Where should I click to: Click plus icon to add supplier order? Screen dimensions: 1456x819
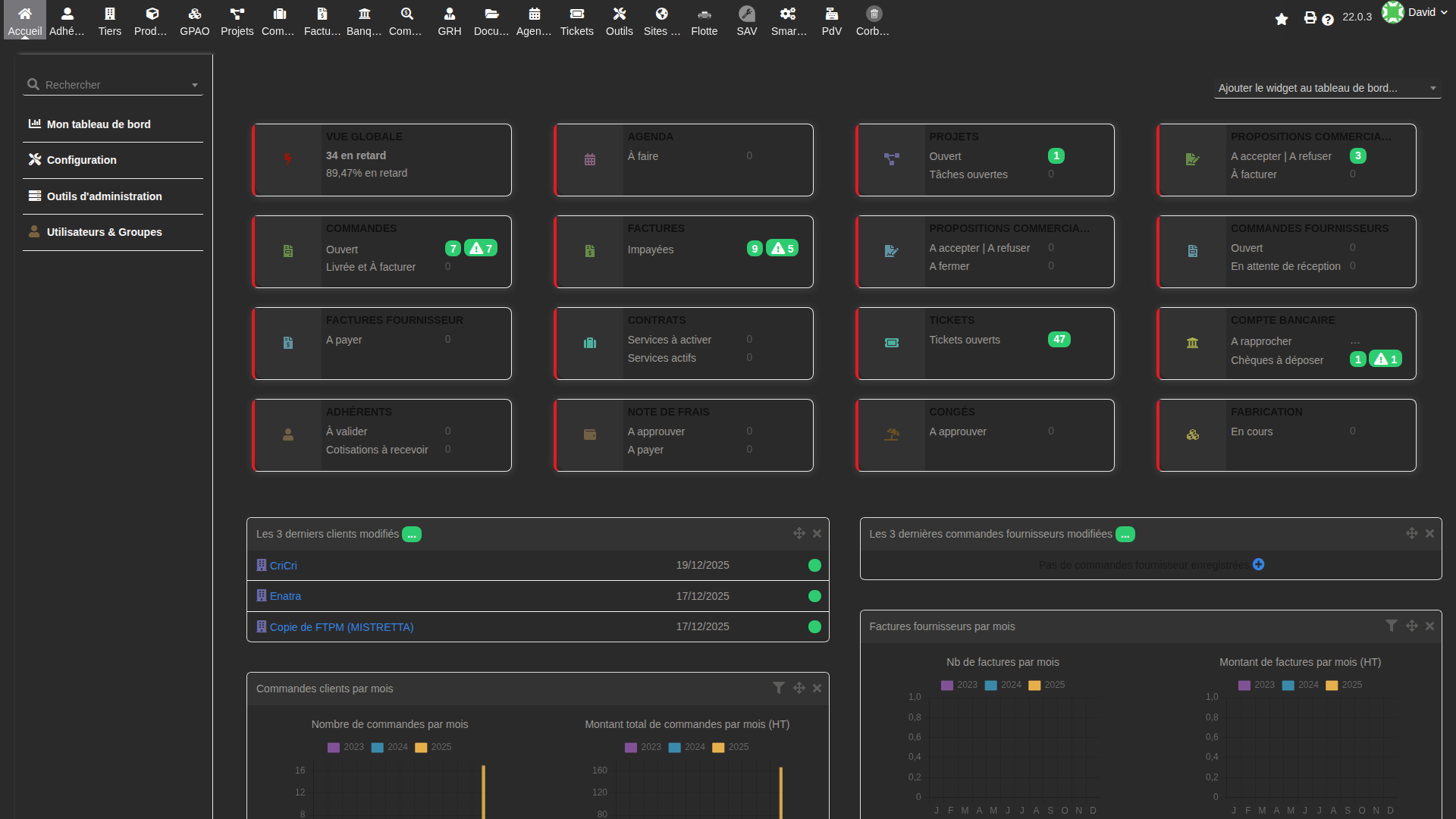pyautogui.click(x=1259, y=564)
